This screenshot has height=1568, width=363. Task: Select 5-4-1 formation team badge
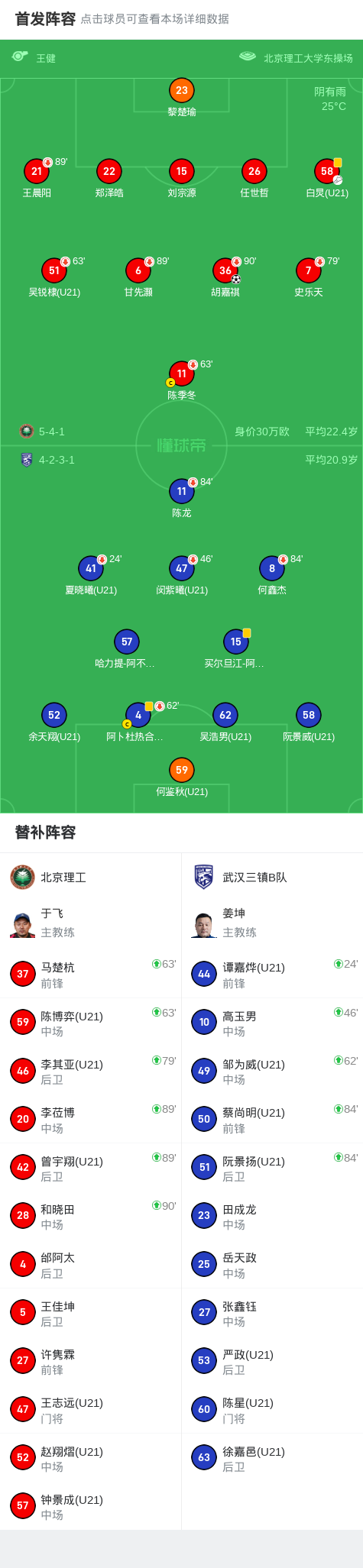click(27, 431)
